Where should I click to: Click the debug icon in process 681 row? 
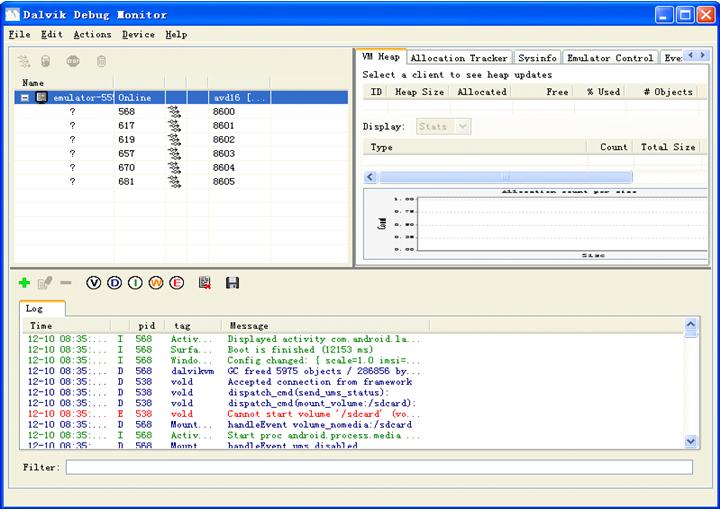pos(174,181)
